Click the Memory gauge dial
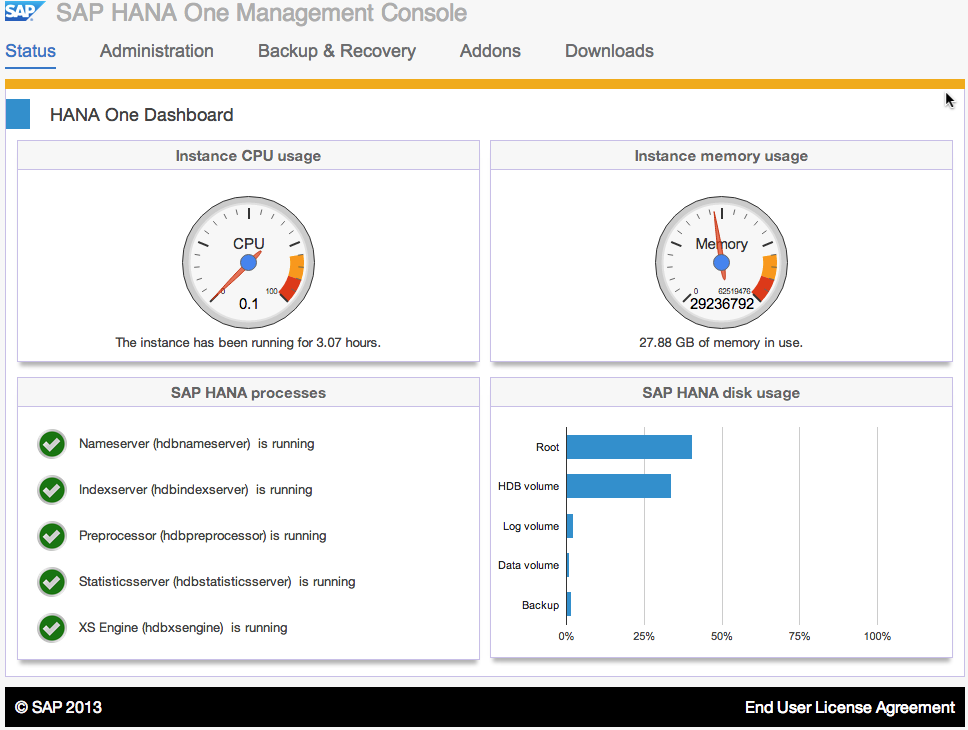Viewport: 968px width, 730px height. pyautogui.click(x=721, y=262)
